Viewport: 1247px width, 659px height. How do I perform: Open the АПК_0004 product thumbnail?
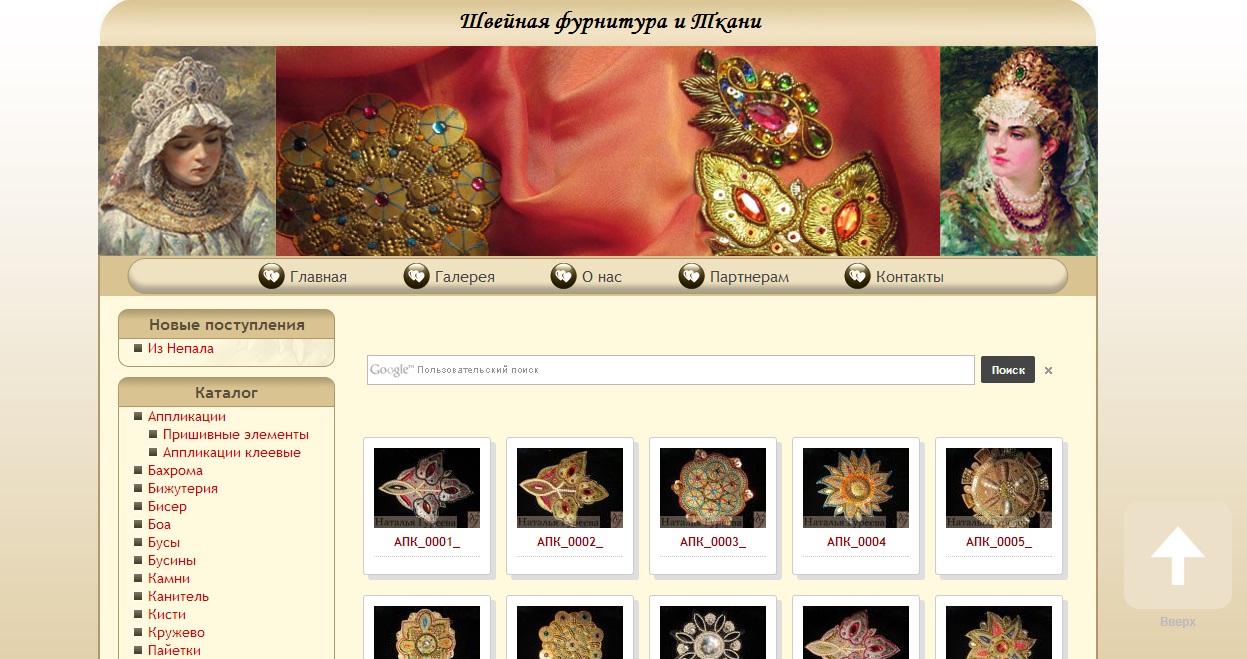tap(856, 488)
